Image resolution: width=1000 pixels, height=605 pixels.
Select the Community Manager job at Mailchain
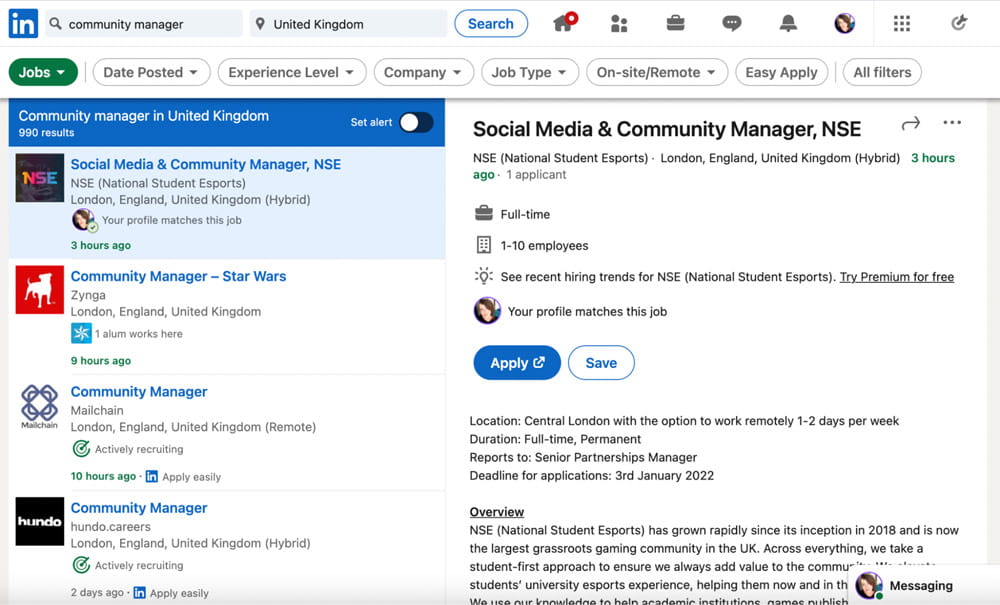[139, 391]
